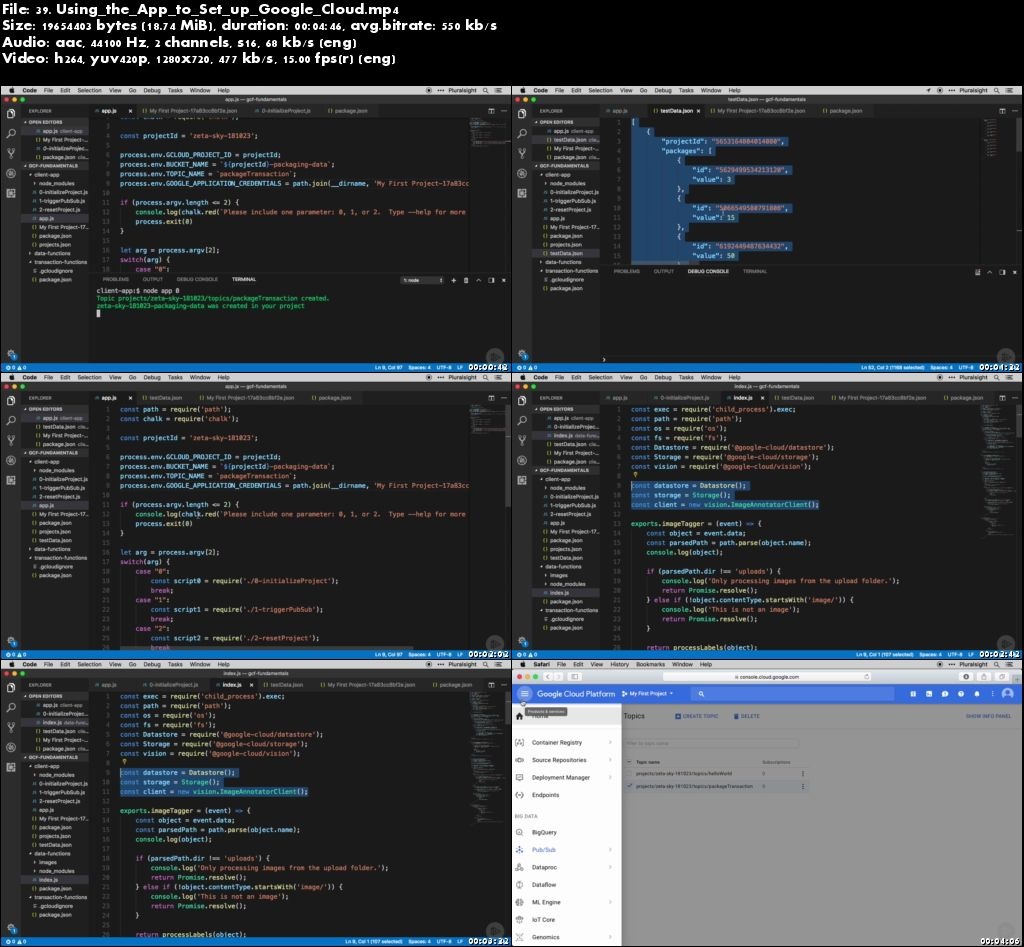Click SHOW INFO PANEL link
This screenshot has height=947, width=1024.
pos(988,716)
